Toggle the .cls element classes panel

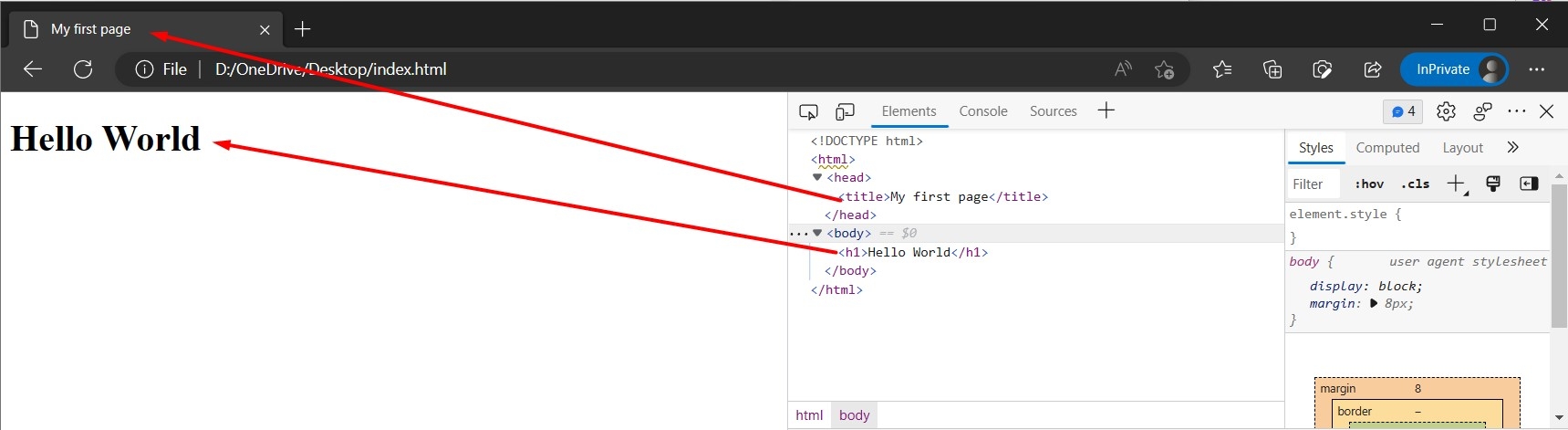click(1416, 184)
